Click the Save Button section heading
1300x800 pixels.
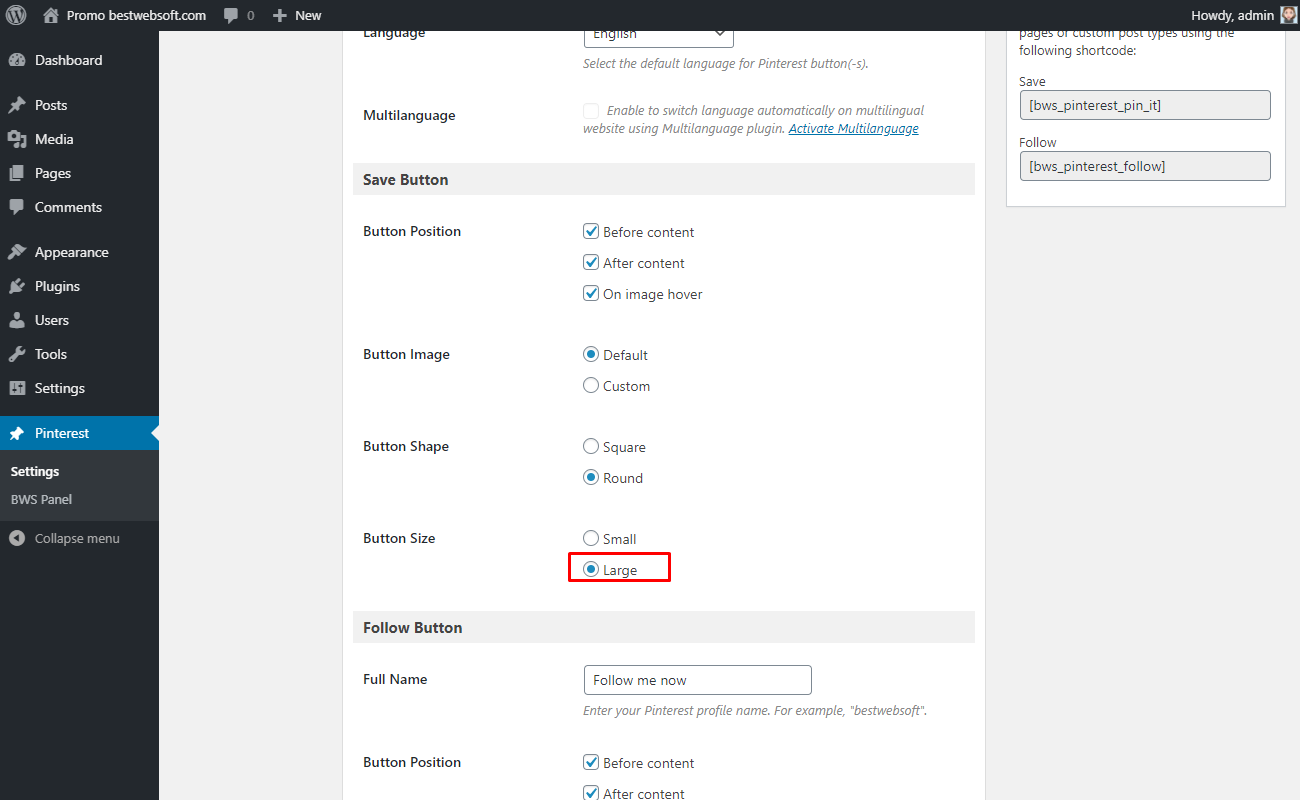tap(406, 180)
